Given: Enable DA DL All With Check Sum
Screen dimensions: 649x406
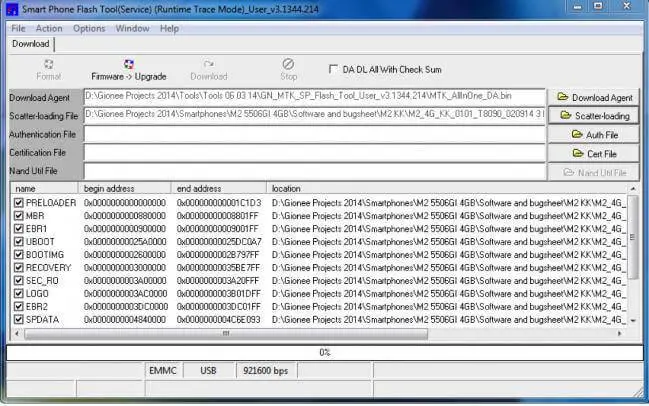Looking at the screenshot, I should click(x=333, y=69).
